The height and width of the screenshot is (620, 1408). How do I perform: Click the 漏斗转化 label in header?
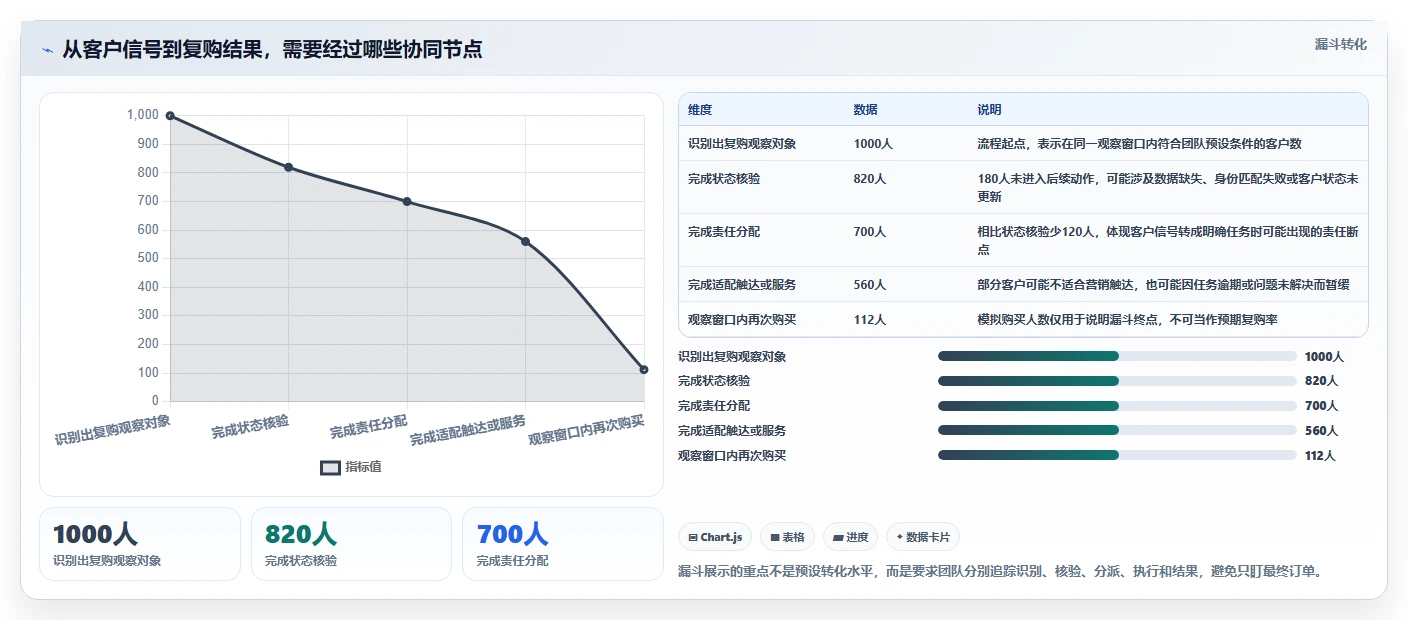tap(1340, 44)
